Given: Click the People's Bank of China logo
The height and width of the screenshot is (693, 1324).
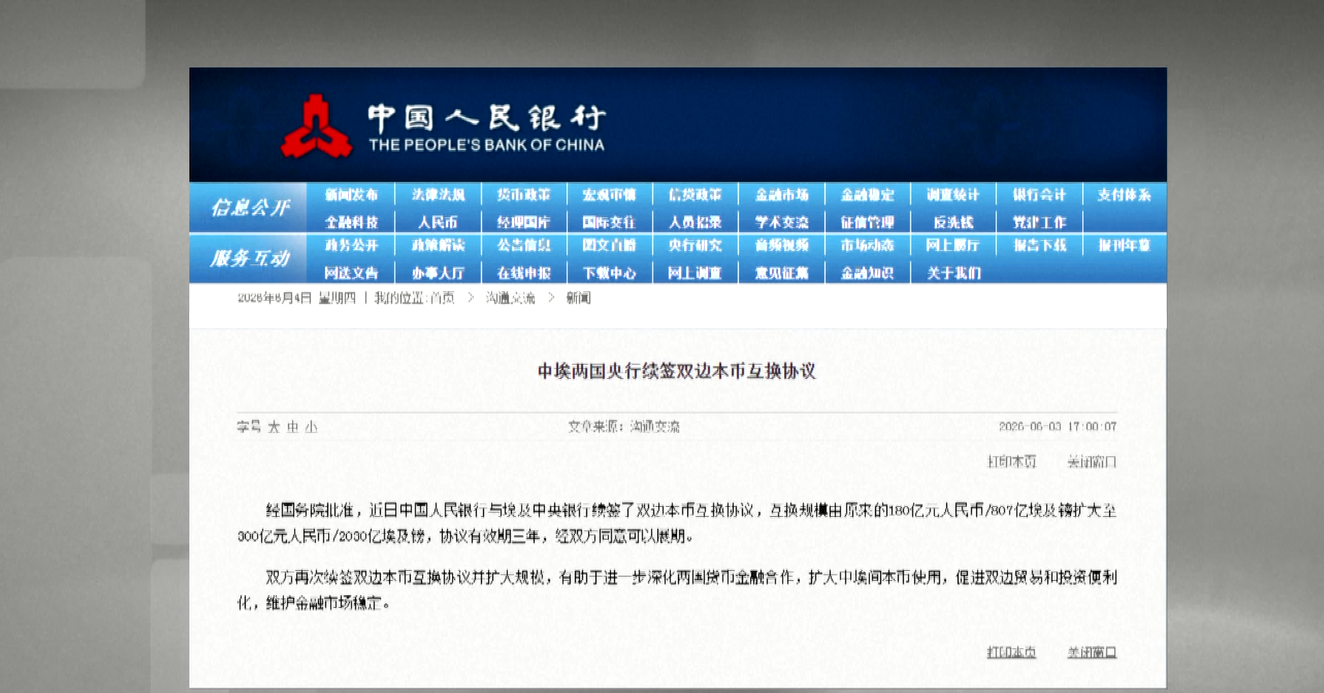Looking at the screenshot, I should click(x=316, y=126).
